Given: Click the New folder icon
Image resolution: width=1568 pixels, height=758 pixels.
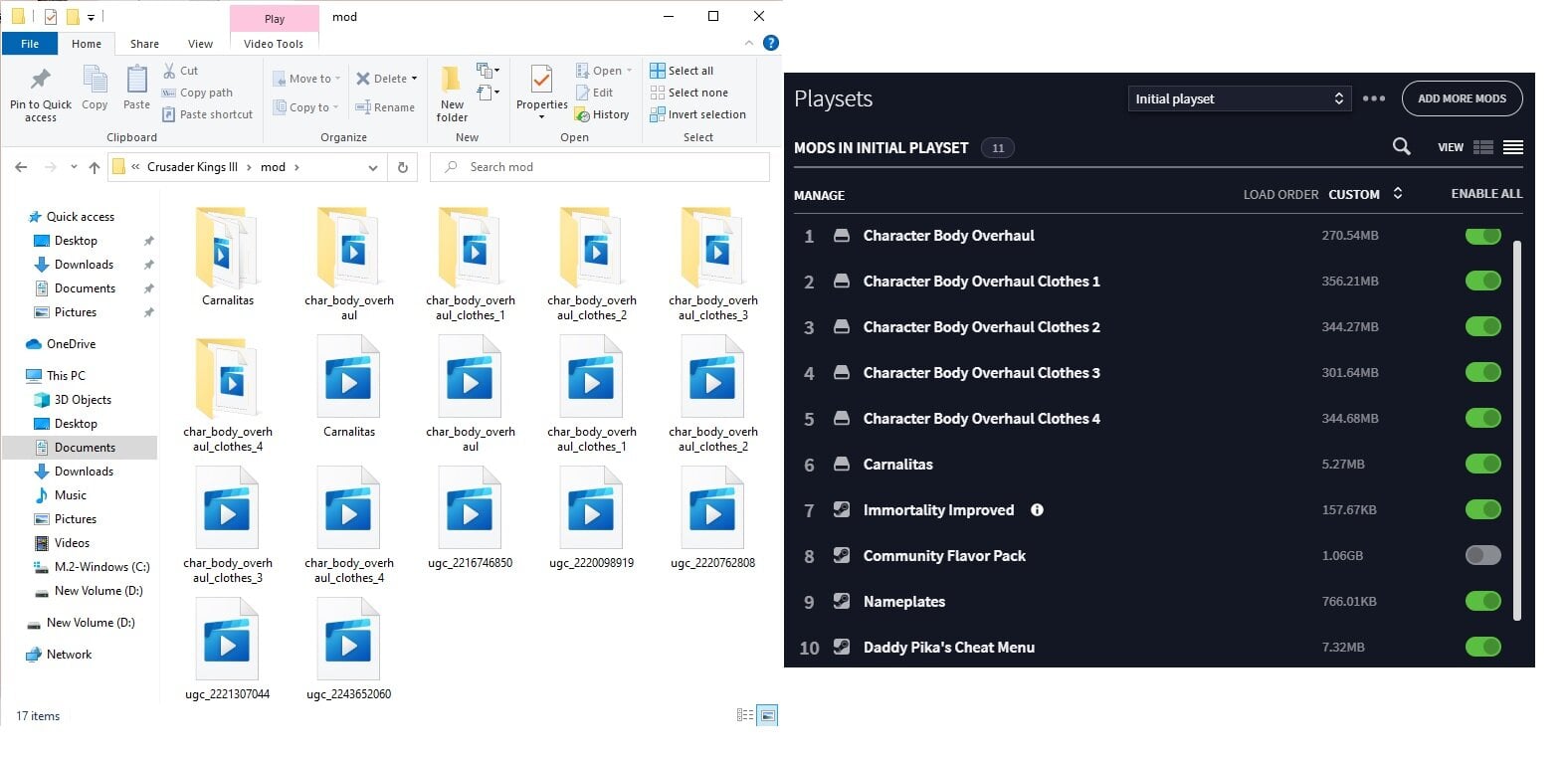Looking at the screenshot, I should pyautogui.click(x=452, y=80).
